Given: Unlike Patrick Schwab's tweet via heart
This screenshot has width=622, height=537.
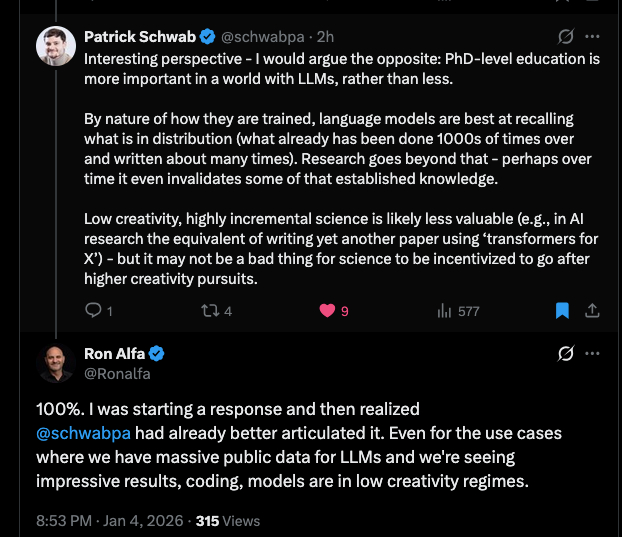Looking at the screenshot, I should 326,311.
